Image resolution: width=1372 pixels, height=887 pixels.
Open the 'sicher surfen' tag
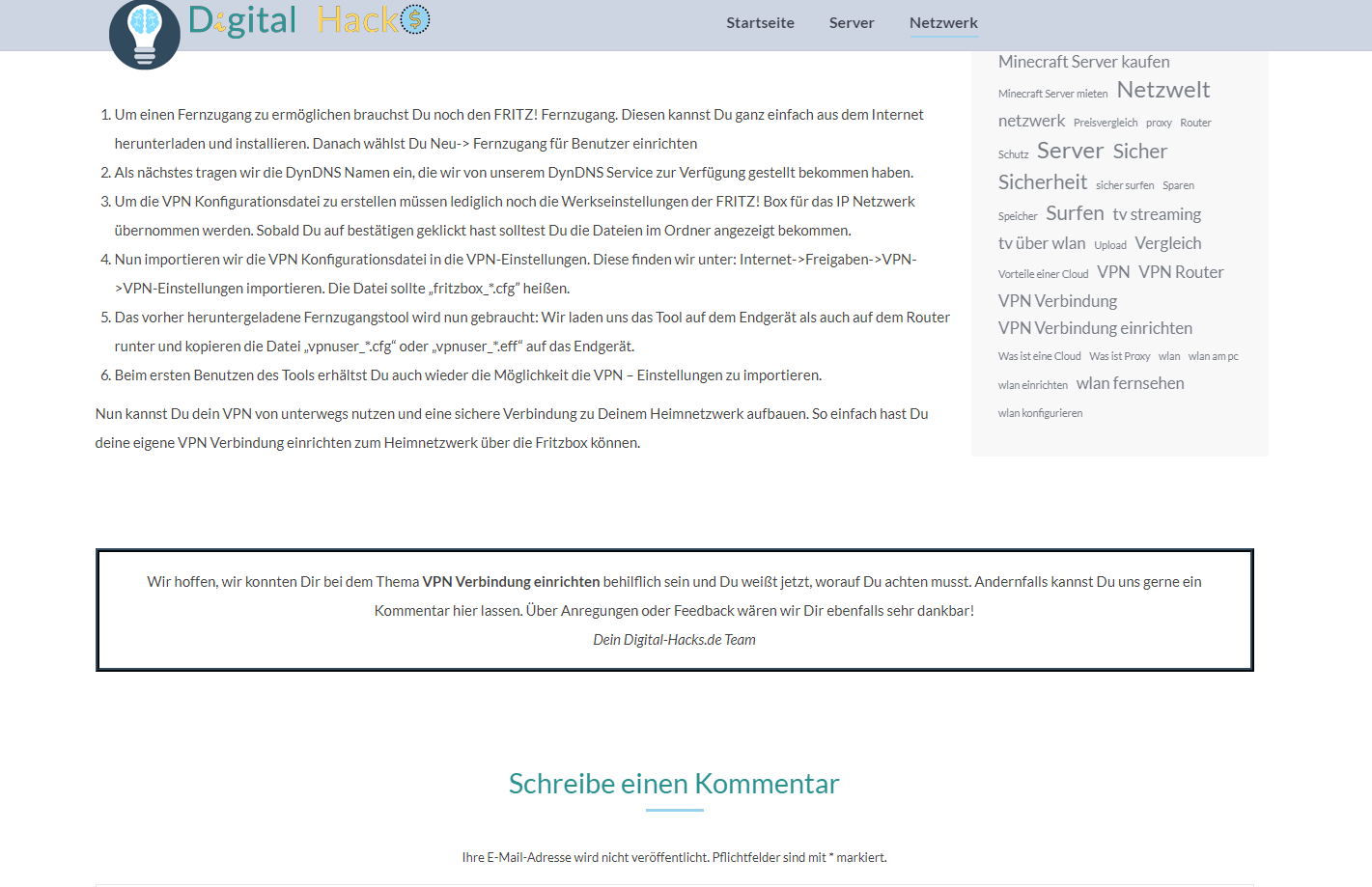click(x=1125, y=185)
